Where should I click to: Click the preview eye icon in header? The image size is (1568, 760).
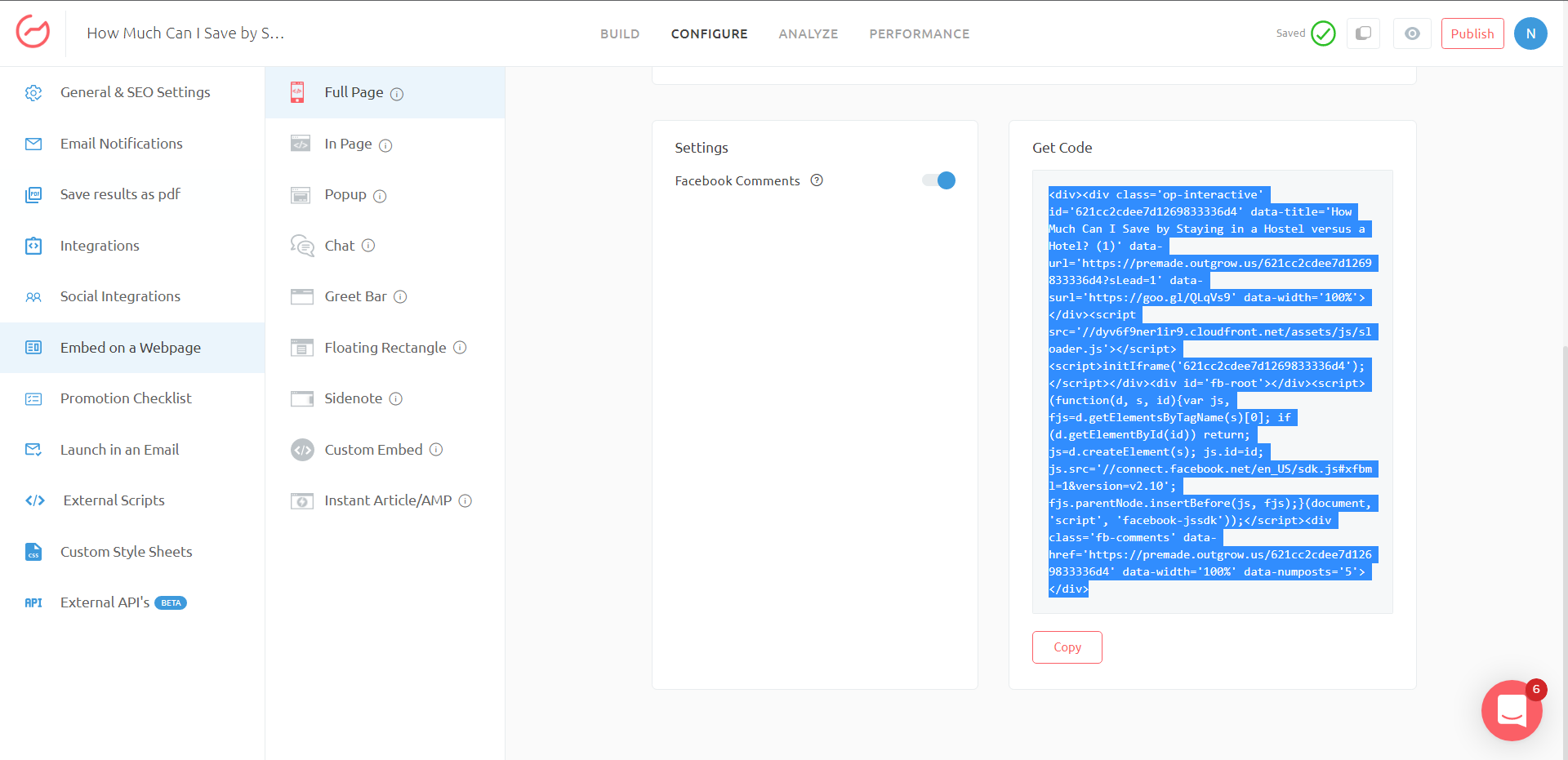point(1412,33)
